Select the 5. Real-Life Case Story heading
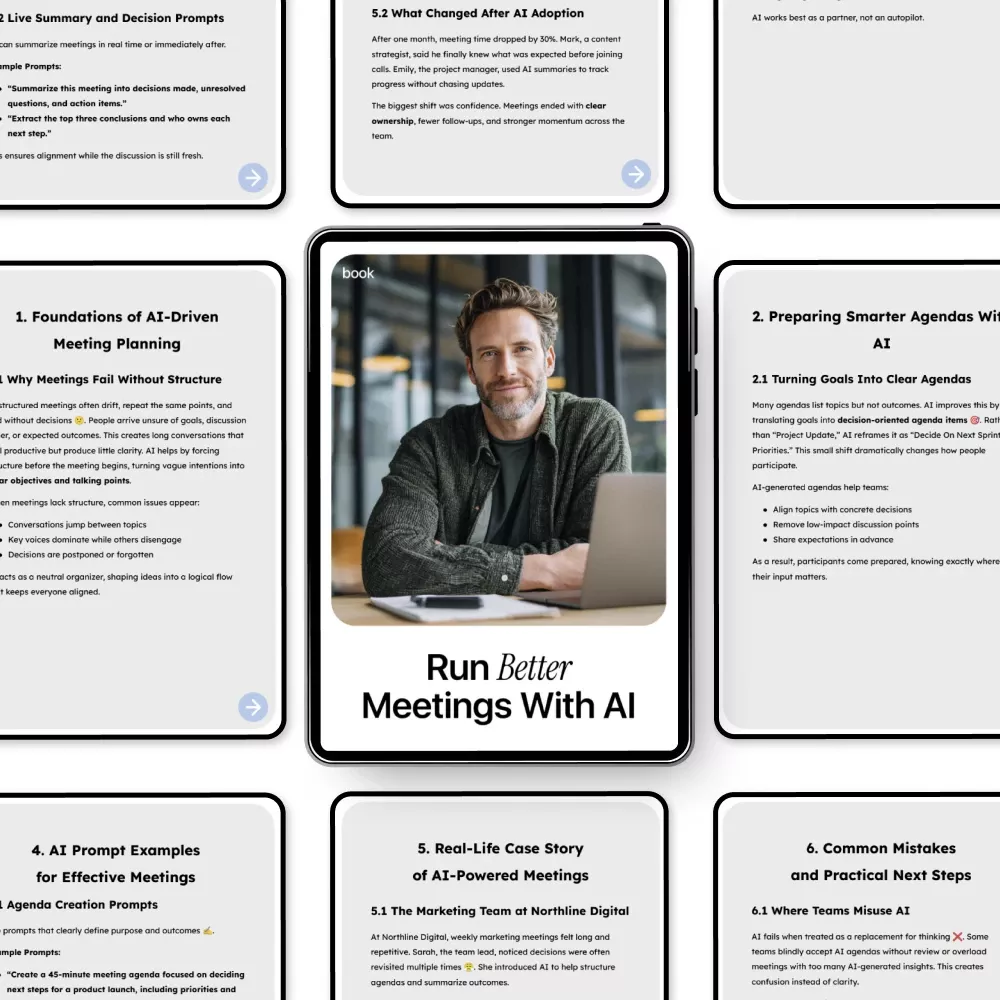 500,861
